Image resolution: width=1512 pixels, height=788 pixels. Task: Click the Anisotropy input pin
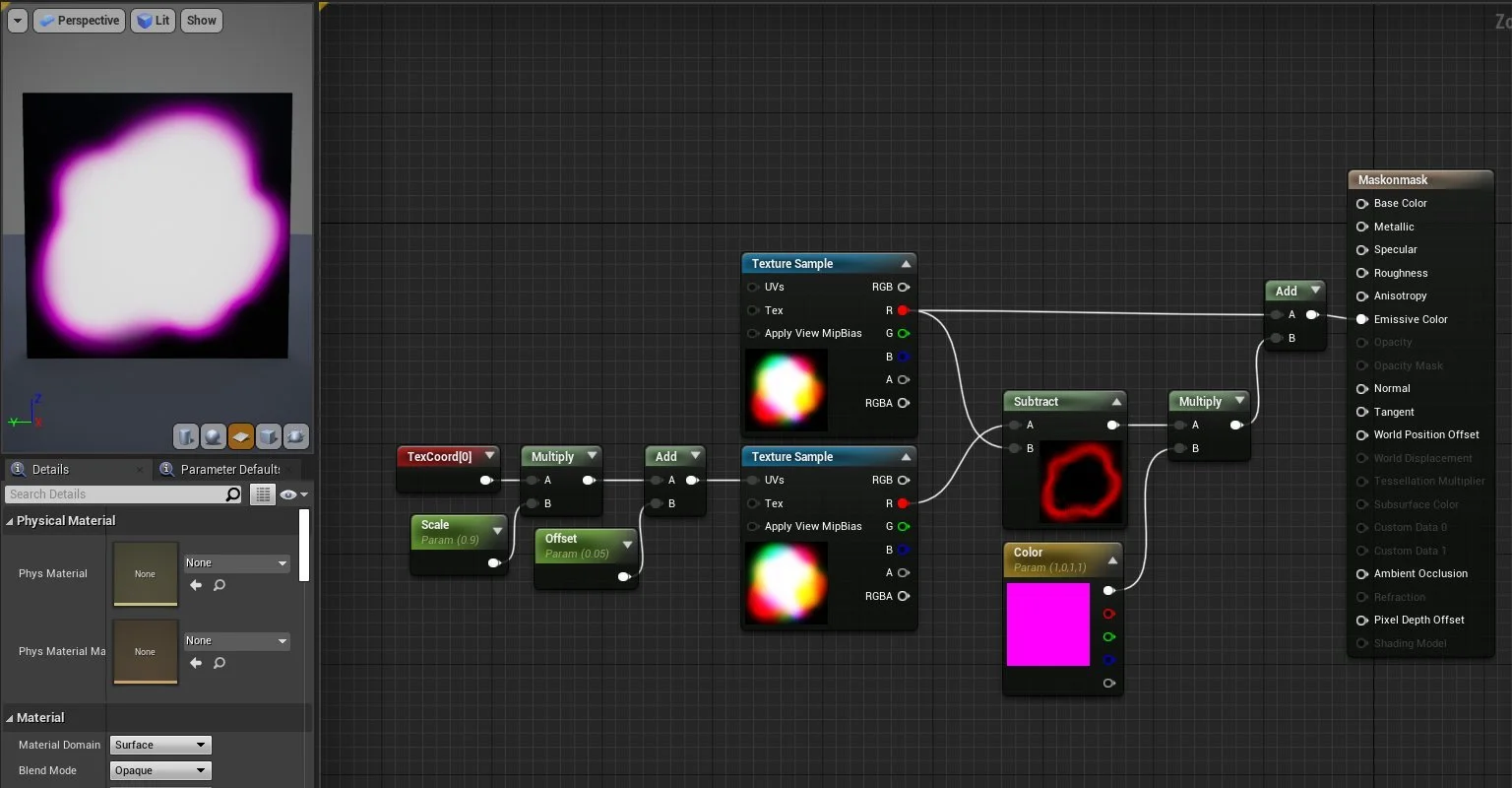pos(1362,295)
